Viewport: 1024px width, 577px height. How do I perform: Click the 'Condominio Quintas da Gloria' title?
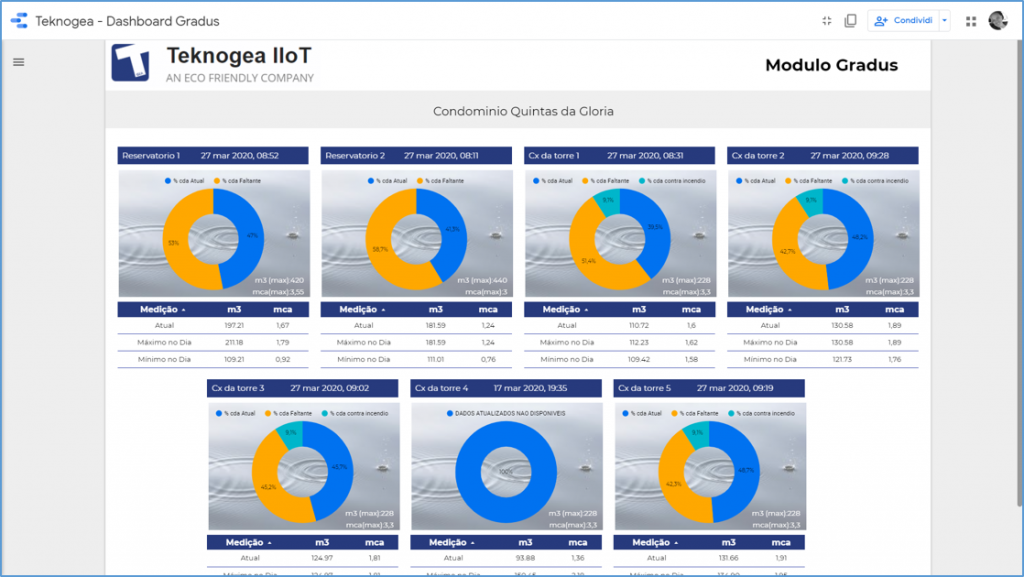click(x=523, y=112)
